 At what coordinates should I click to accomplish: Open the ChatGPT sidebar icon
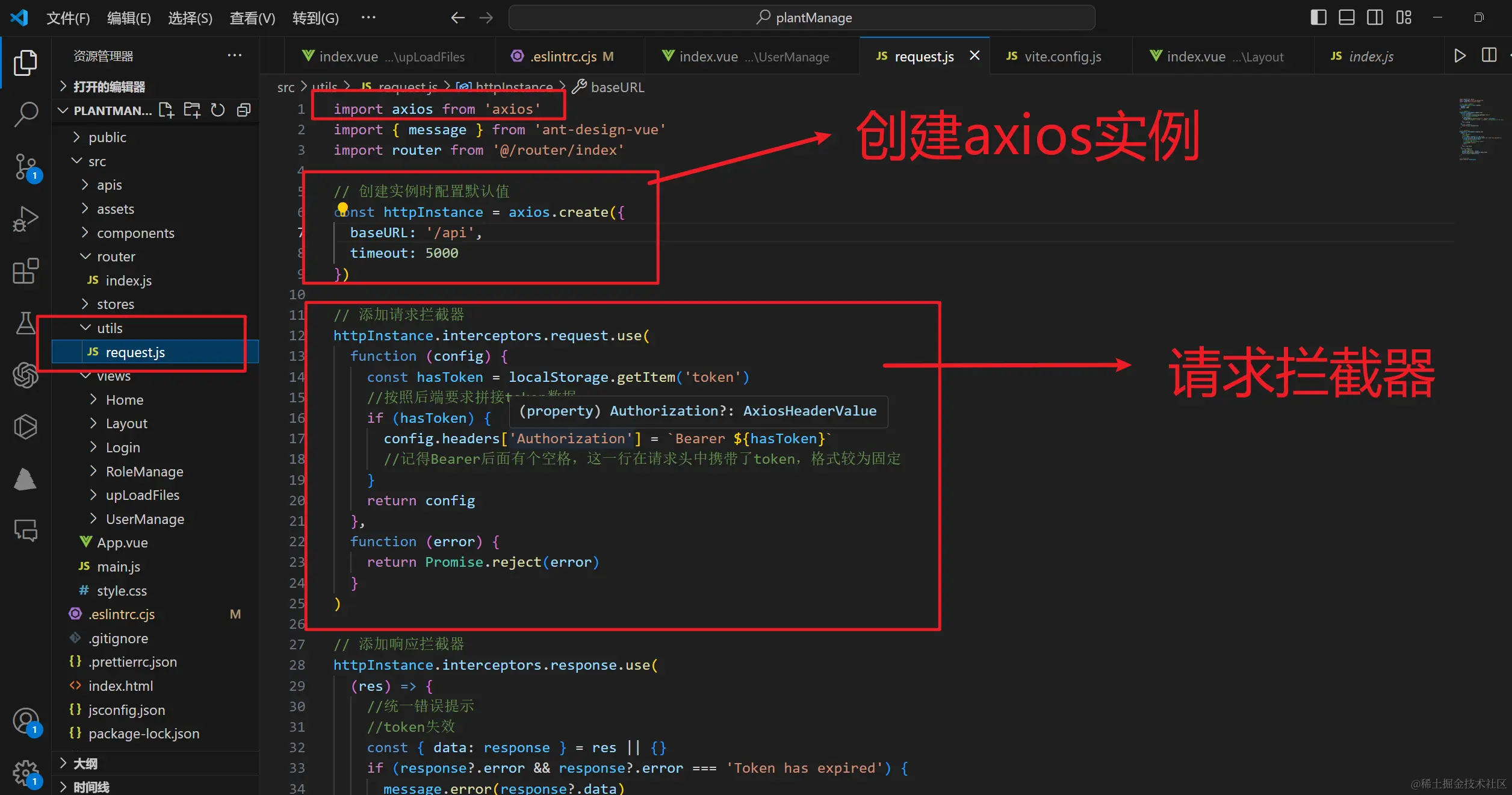pyautogui.click(x=25, y=375)
